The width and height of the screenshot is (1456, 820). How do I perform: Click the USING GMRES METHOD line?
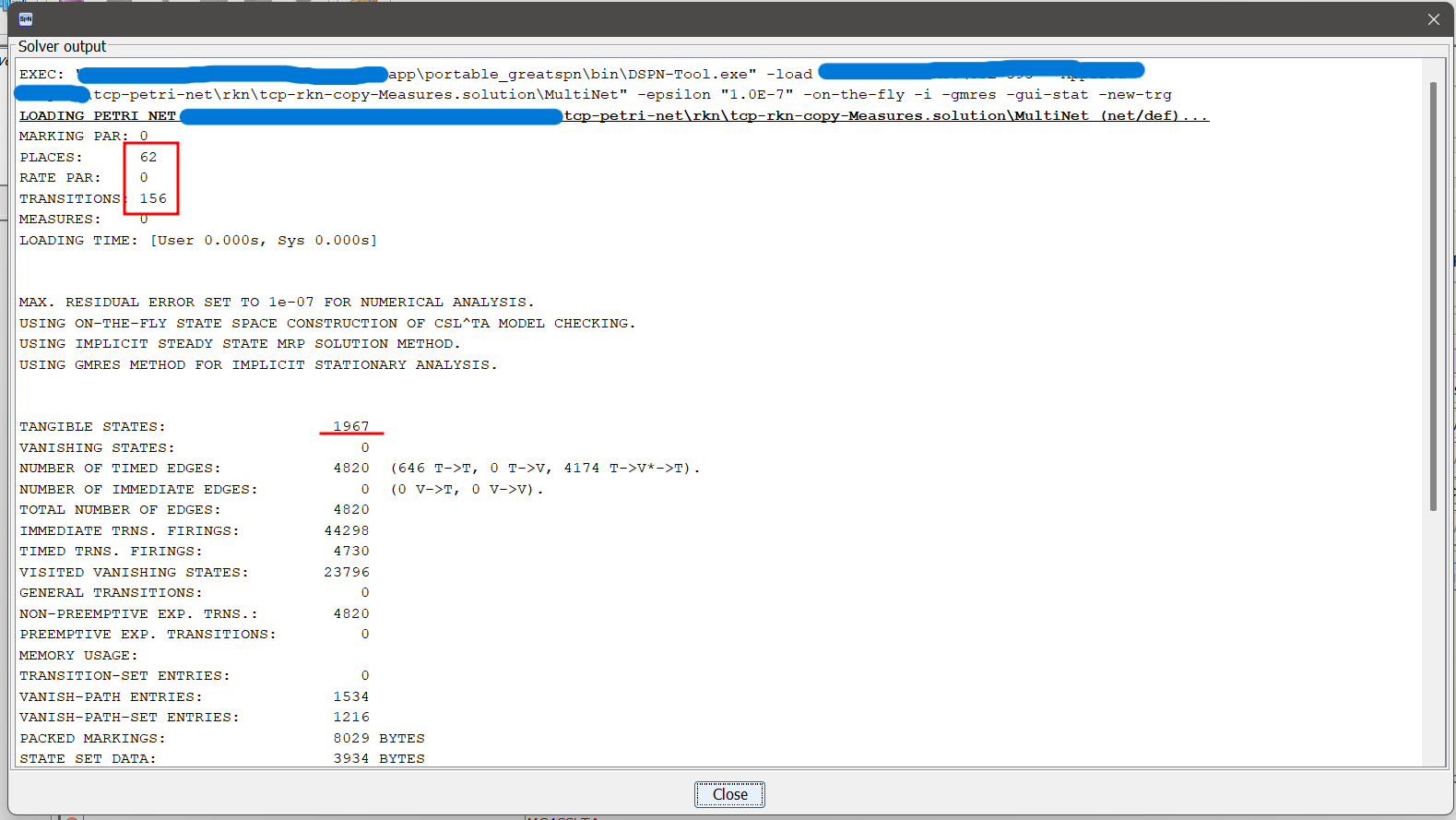[258, 364]
